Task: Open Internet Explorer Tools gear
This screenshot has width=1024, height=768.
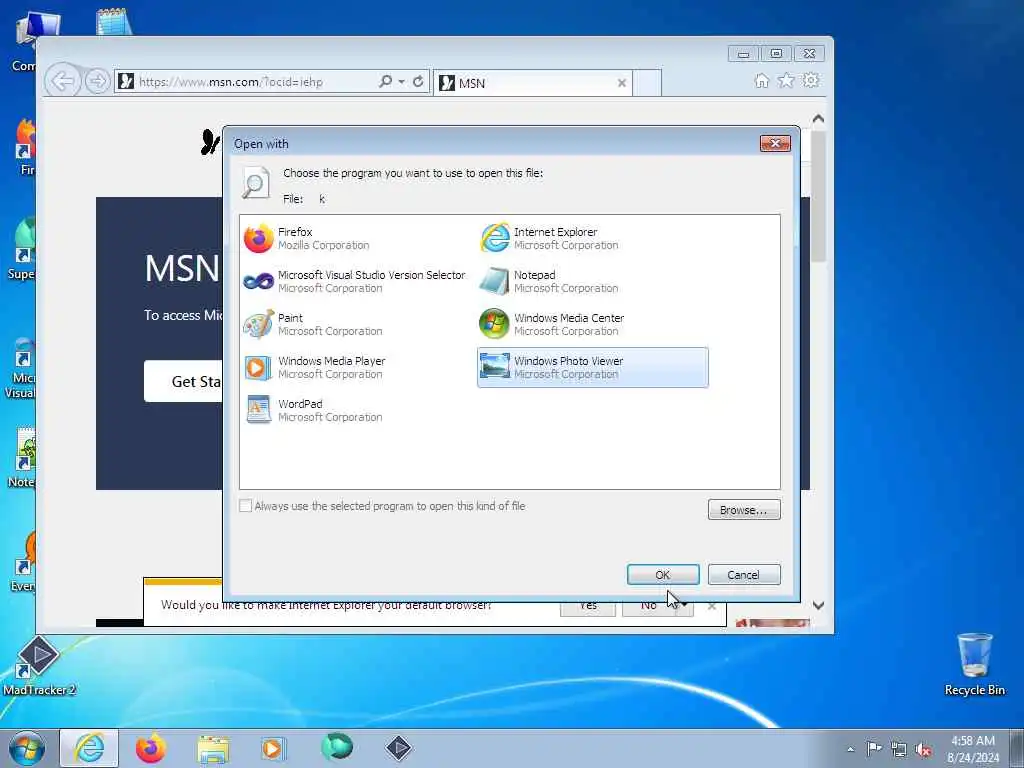Action: click(x=811, y=80)
